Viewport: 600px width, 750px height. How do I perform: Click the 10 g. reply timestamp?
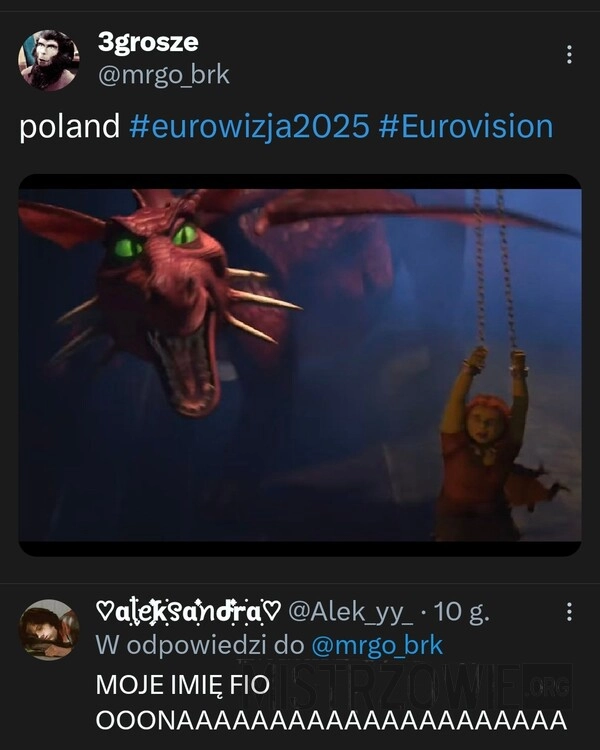(x=462, y=612)
